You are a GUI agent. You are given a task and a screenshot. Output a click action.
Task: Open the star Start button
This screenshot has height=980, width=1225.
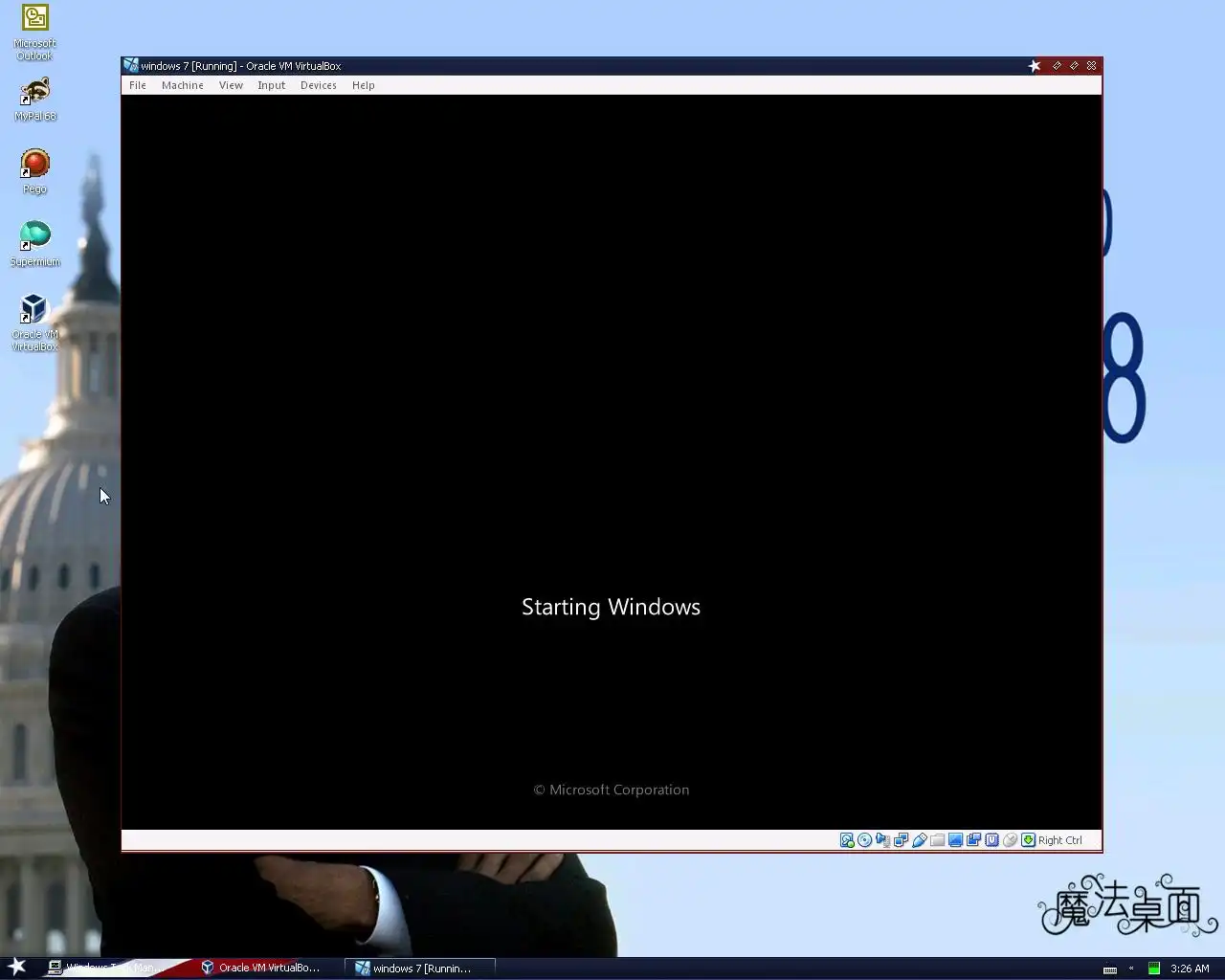(x=17, y=967)
